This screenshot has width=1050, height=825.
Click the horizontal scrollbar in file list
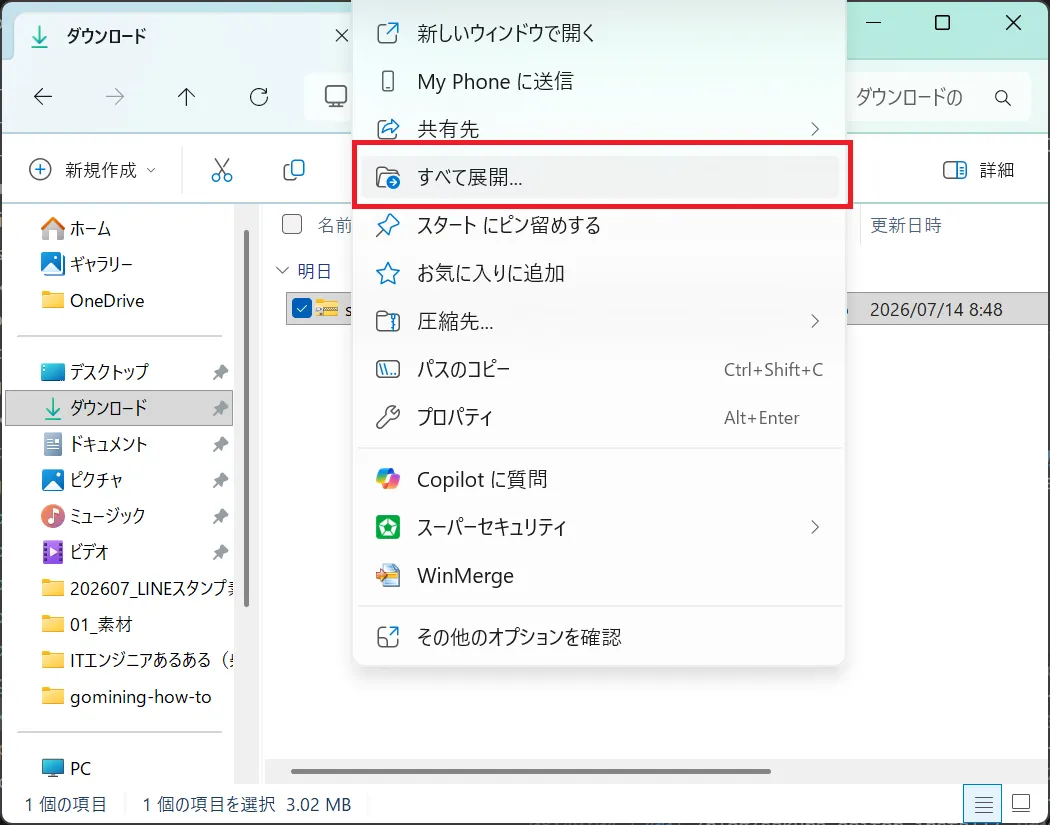(530, 771)
